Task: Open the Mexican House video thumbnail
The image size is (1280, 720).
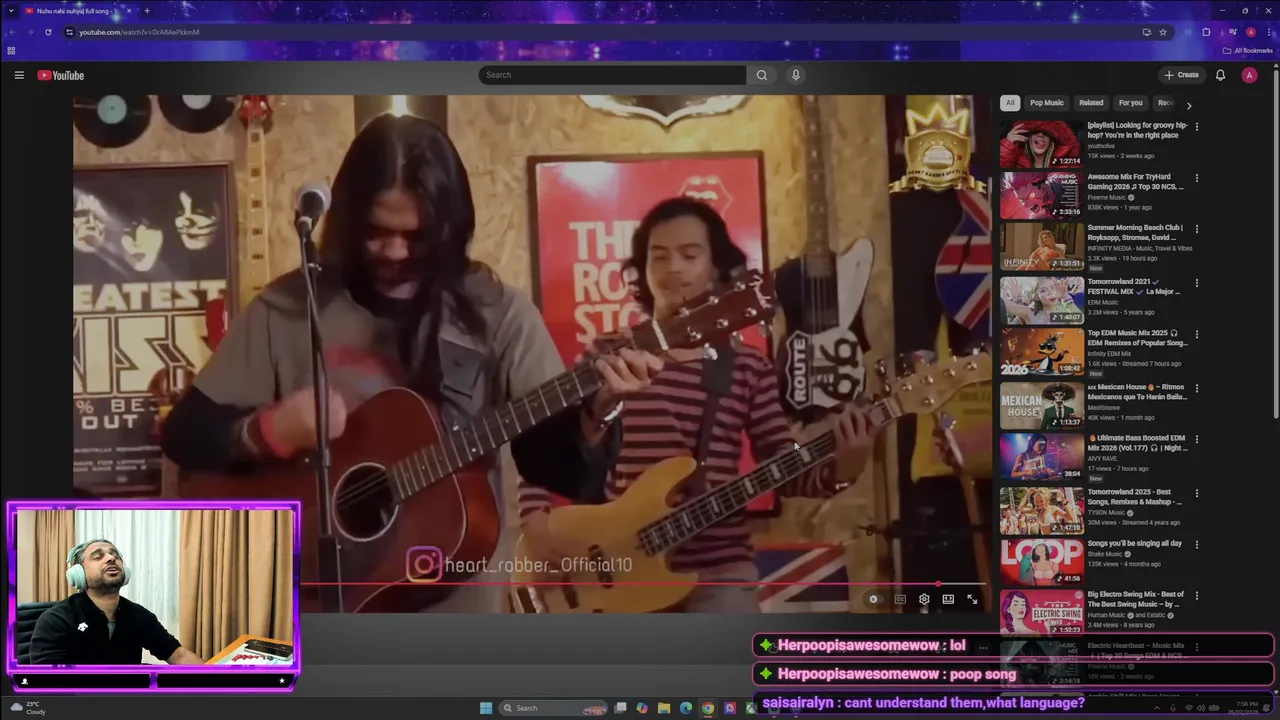Action: pos(1041,406)
